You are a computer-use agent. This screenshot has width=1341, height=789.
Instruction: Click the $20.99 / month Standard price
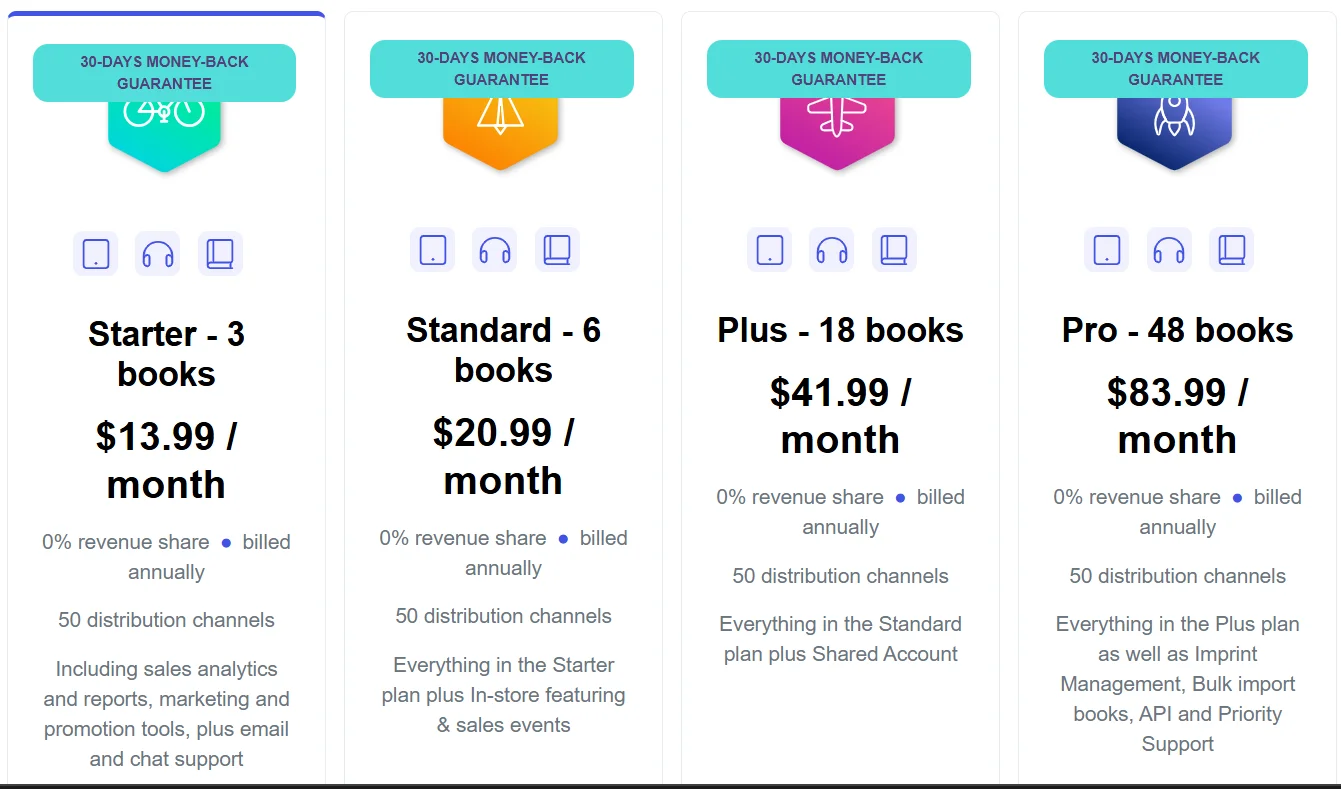point(503,456)
